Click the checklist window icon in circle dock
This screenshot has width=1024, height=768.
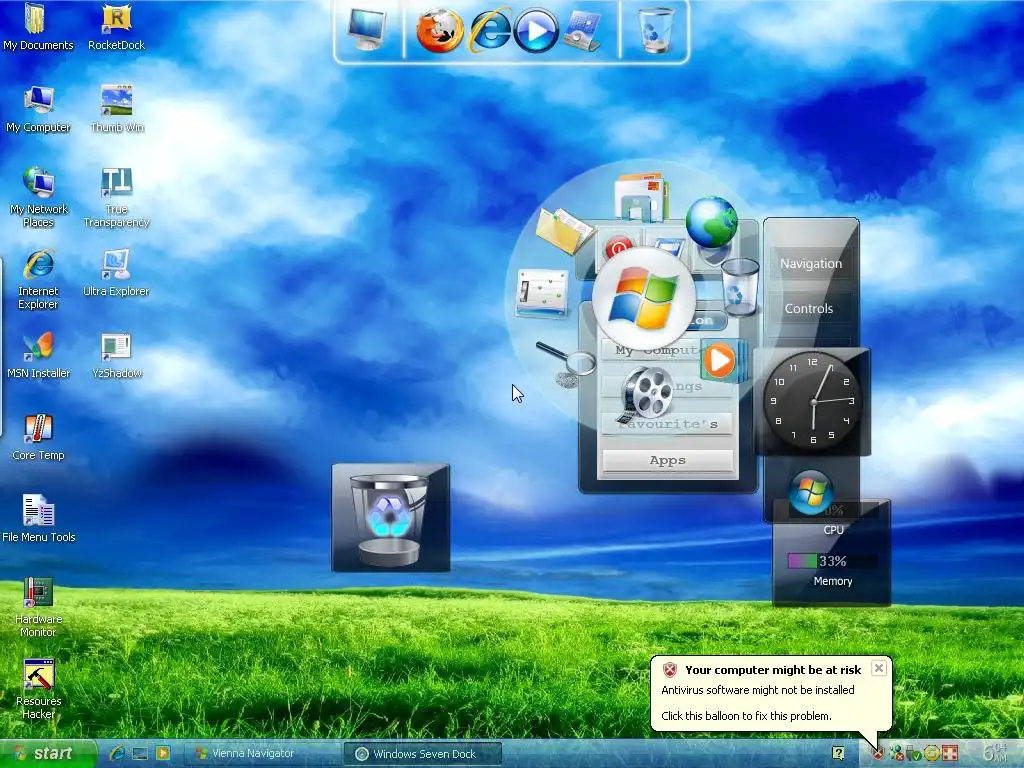pos(542,293)
